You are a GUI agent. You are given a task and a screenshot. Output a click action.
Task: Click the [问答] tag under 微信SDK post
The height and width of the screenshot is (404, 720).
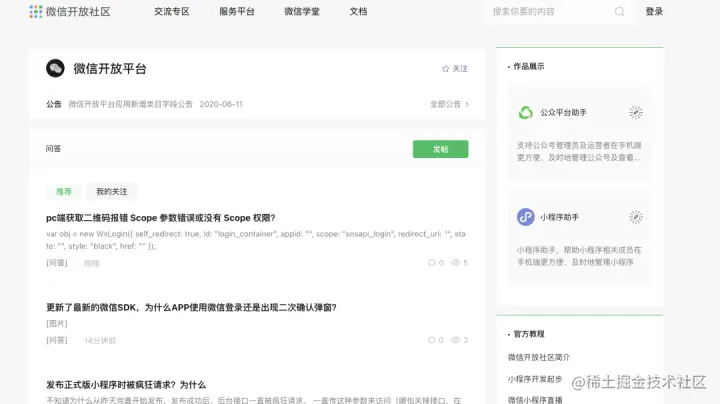pos(57,340)
